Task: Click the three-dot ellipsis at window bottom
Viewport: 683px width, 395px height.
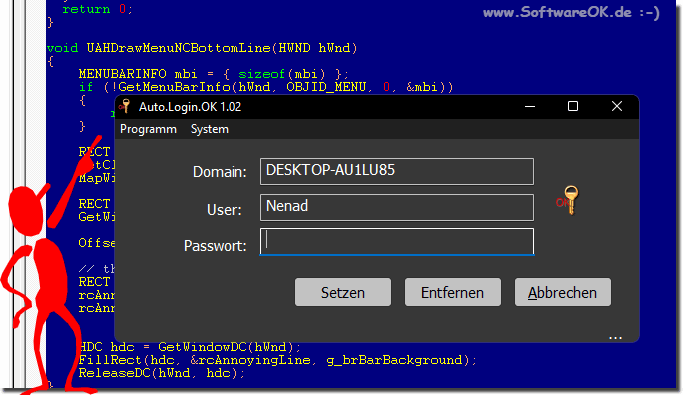Action: (x=615, y=338)
